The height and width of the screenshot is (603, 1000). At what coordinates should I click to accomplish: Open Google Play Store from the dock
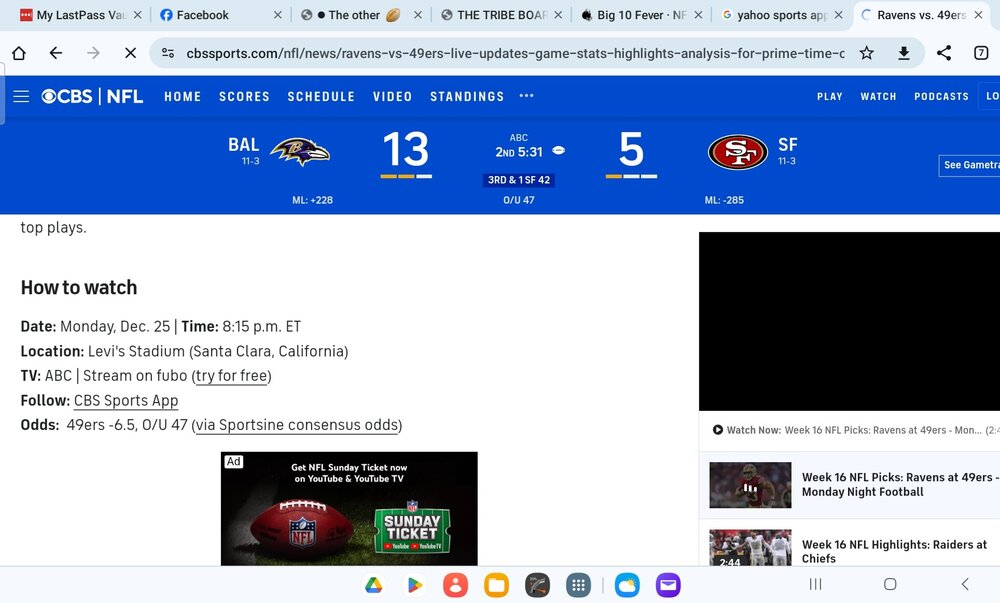coord(415,585)
